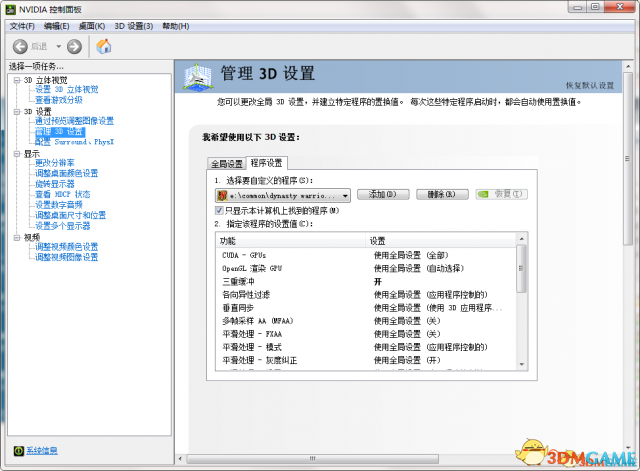Image resolution: width=640 pixels, height=471 pixels.
Task: Select 设置数字音频 in the tree
Action: (59, 205)
